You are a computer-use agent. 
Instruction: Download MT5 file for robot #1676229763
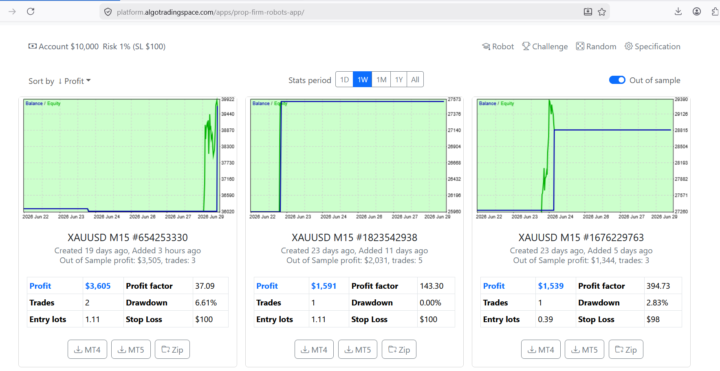(585, 349)
